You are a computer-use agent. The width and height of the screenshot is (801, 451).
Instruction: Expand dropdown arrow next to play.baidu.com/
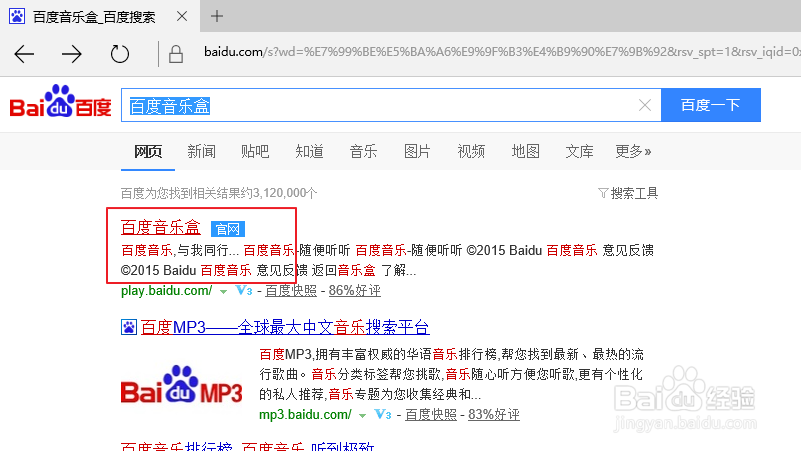223,292
